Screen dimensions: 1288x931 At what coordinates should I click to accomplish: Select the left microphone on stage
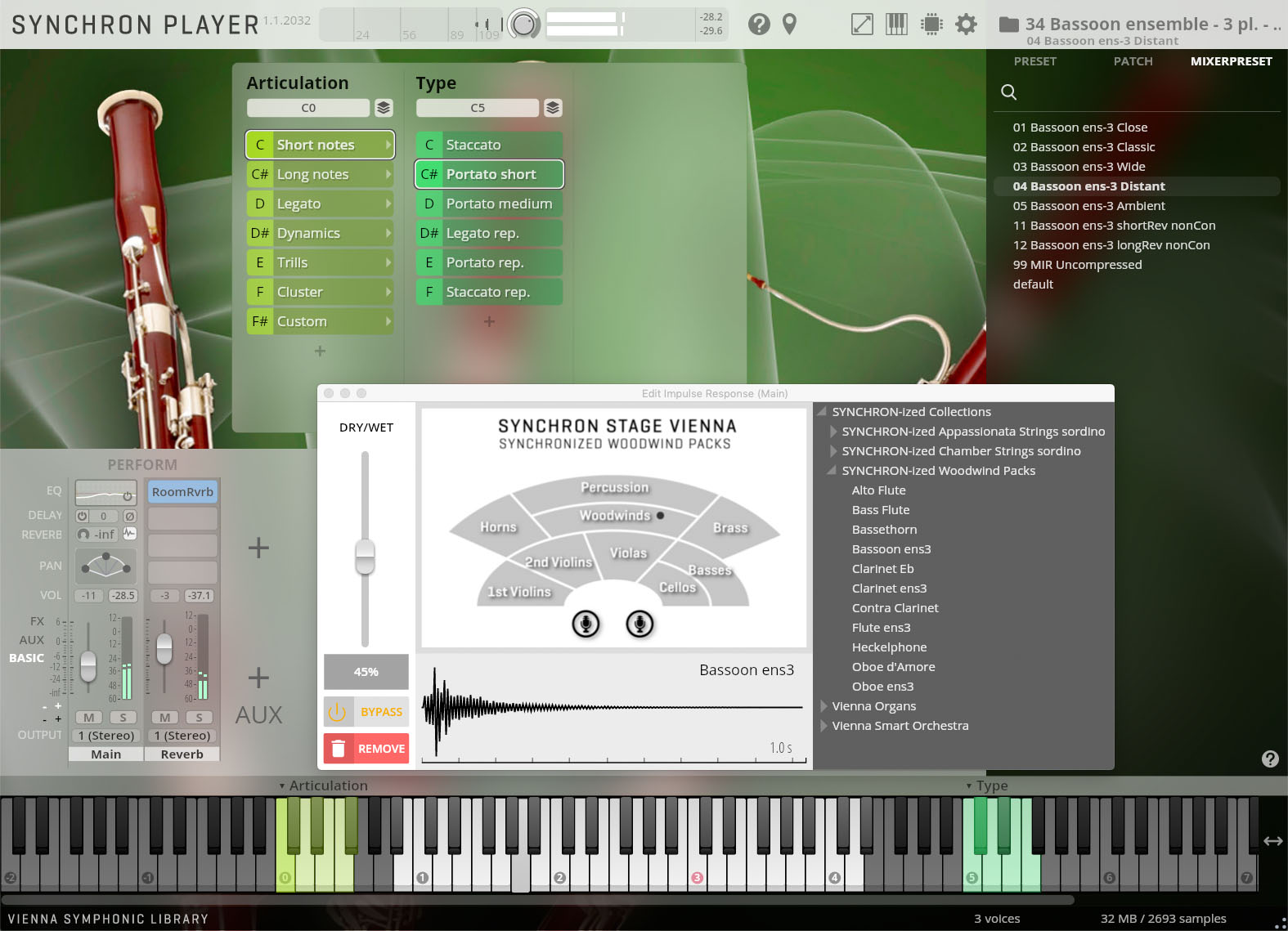[586, 624]
